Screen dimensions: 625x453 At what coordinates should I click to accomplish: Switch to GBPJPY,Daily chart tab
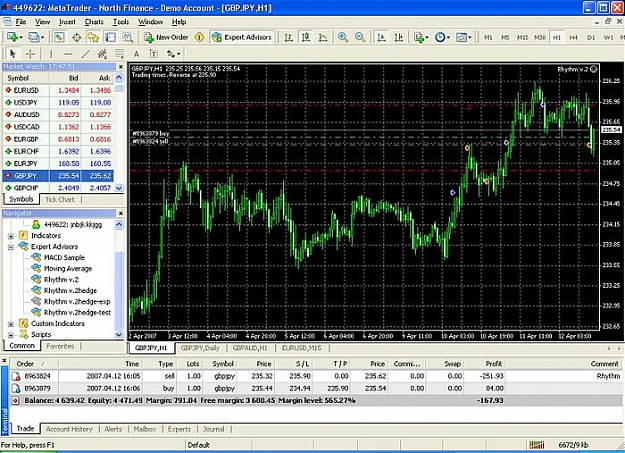[x=200, y=348]
